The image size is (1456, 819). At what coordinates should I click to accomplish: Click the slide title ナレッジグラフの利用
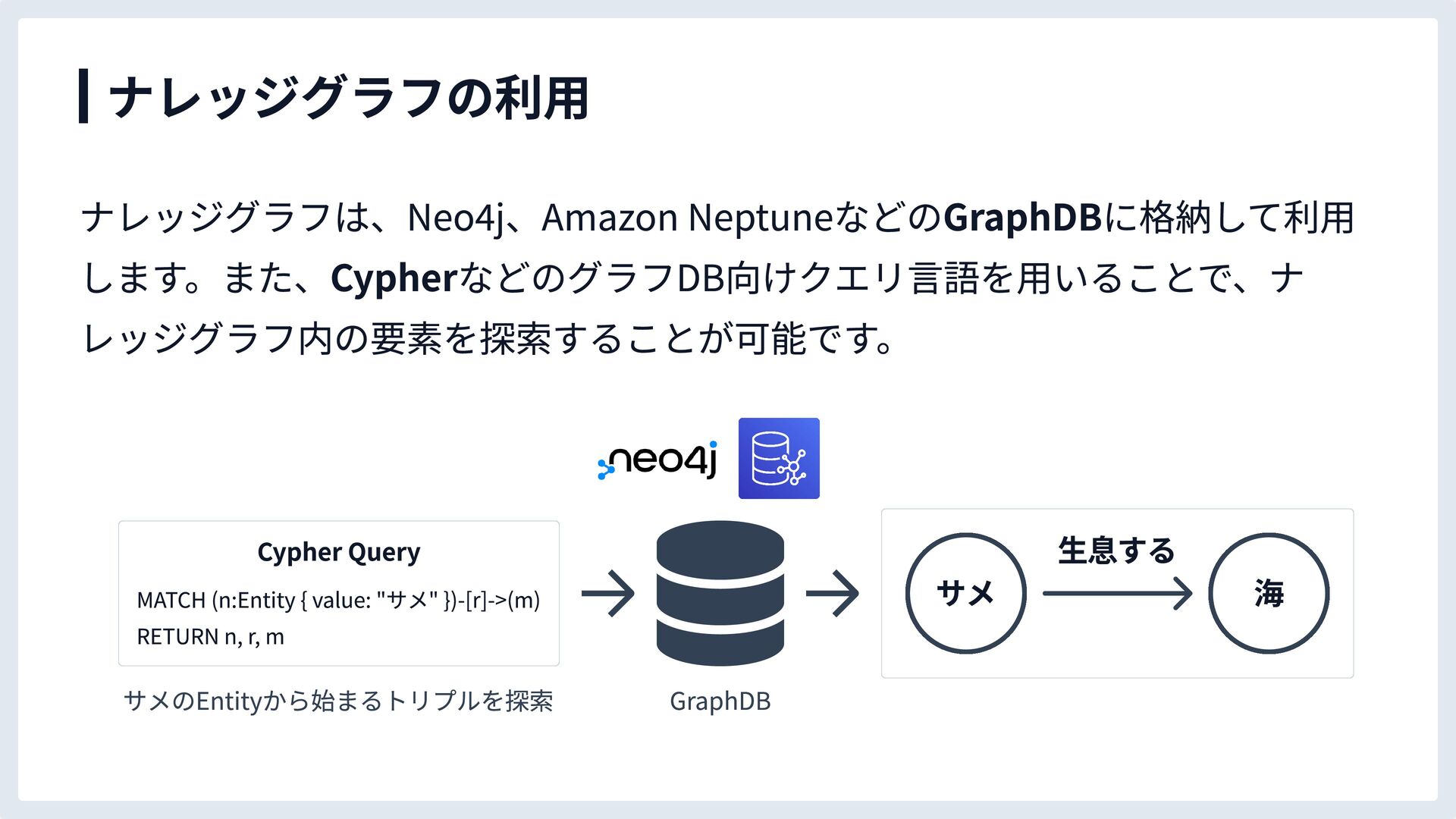click(x=350, y=98)
